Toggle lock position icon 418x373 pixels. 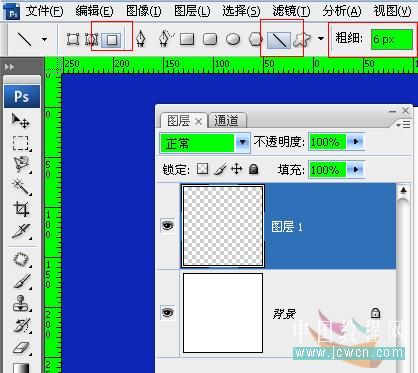coord(237,169)
